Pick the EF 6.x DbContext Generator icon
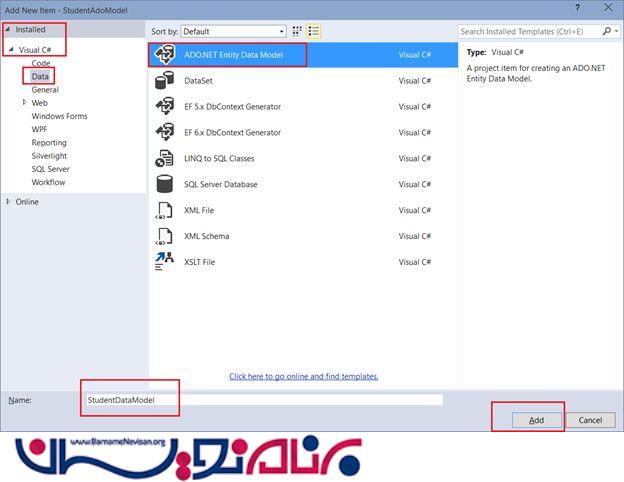The height and width of the screenshot is (482, 624). click(x=166, y=133)
